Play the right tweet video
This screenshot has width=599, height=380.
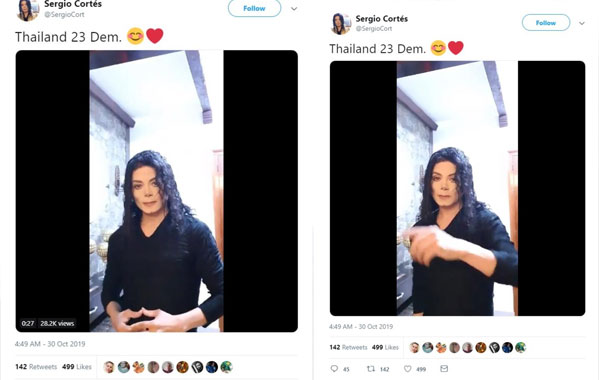pyautogui.click(x=457, y=188)
